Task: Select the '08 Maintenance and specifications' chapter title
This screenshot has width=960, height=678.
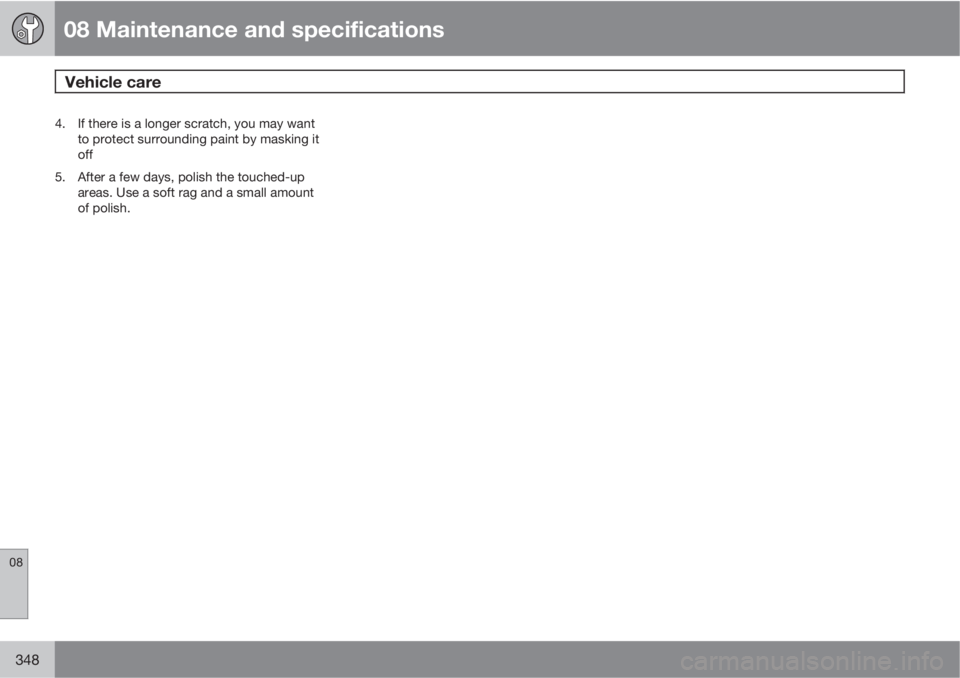Action: [x=253, y=29]
